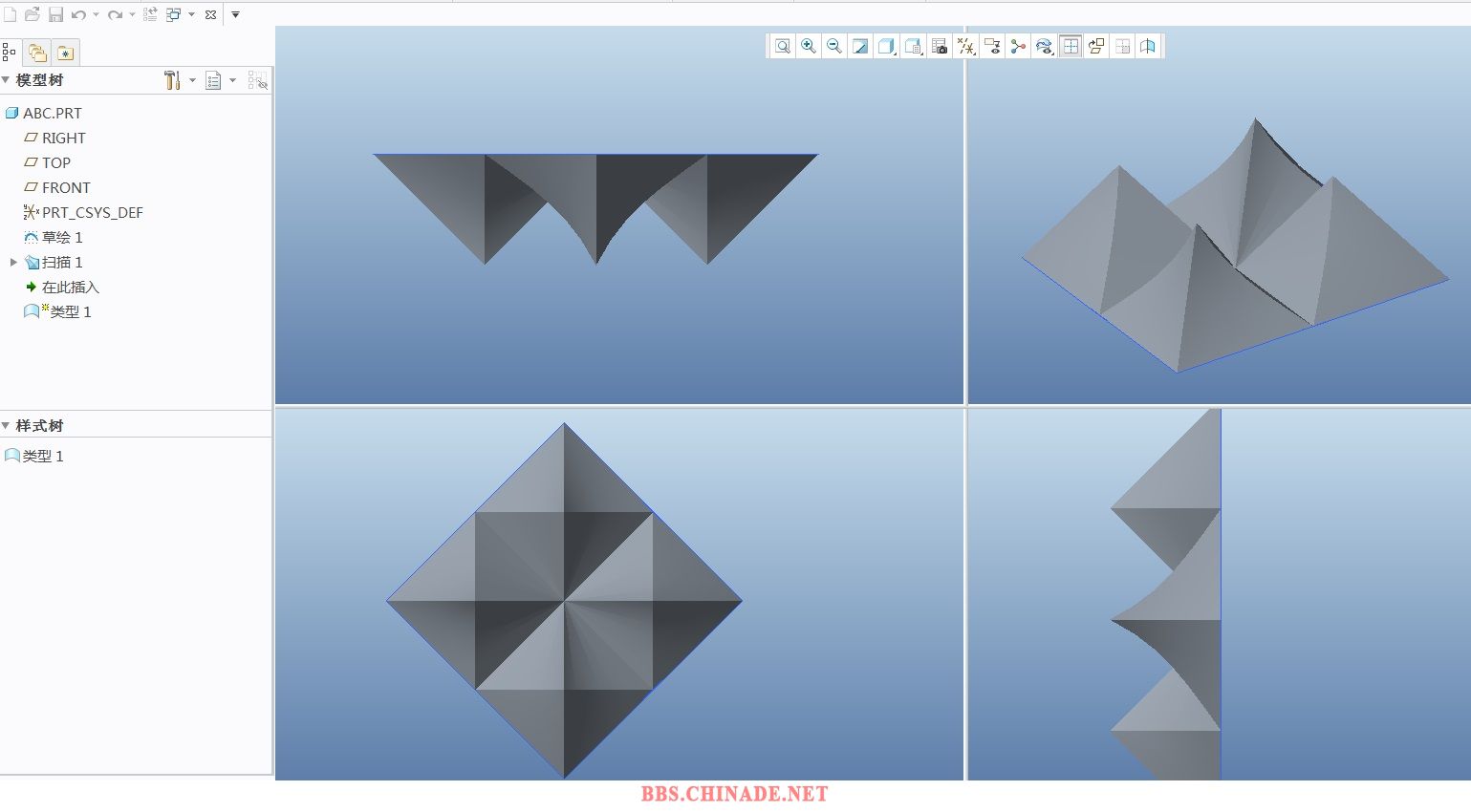1471x812 pixels.
Task: Toggle Model Tree hidden items display
Action: (257, 80)
